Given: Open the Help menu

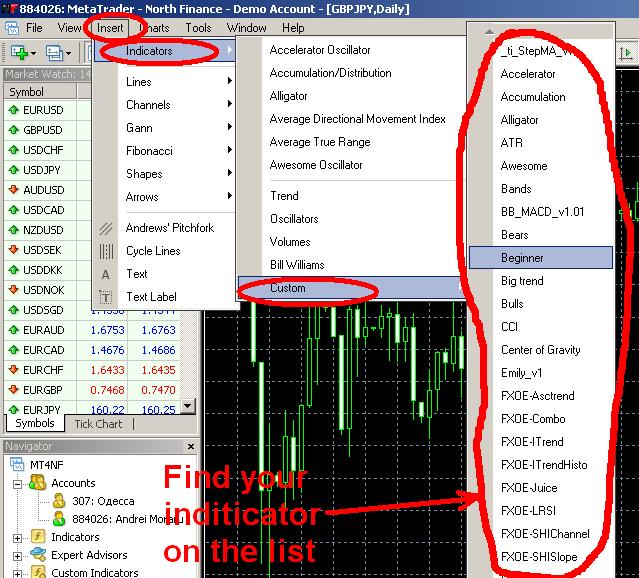Looking at the screenshot, I should (x=293, y=28).
